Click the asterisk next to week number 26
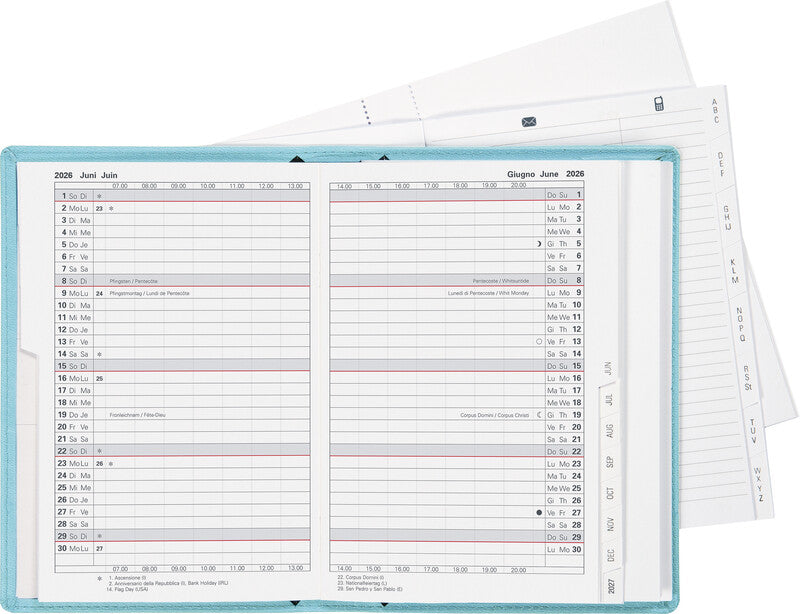Viewport: 800px width, 614px height. [111, 464]
